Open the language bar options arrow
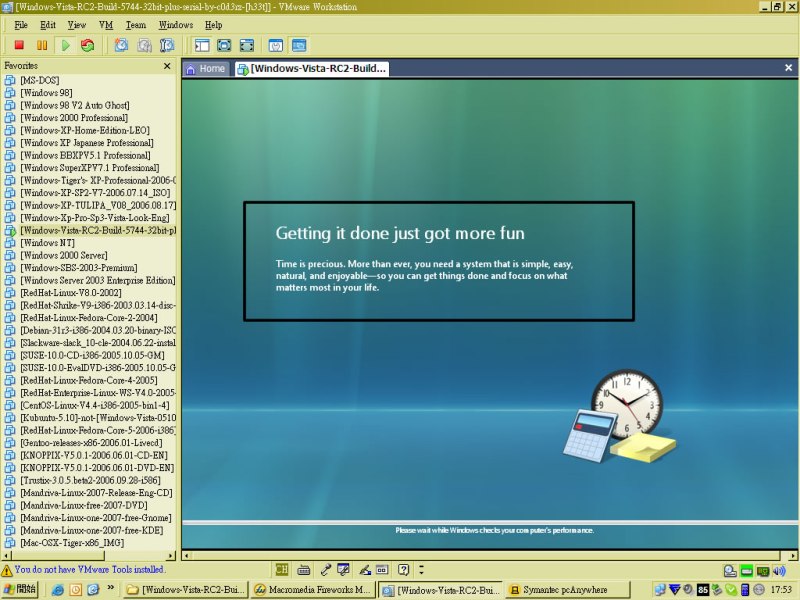 pyautogui.click(x=421, y=569)
